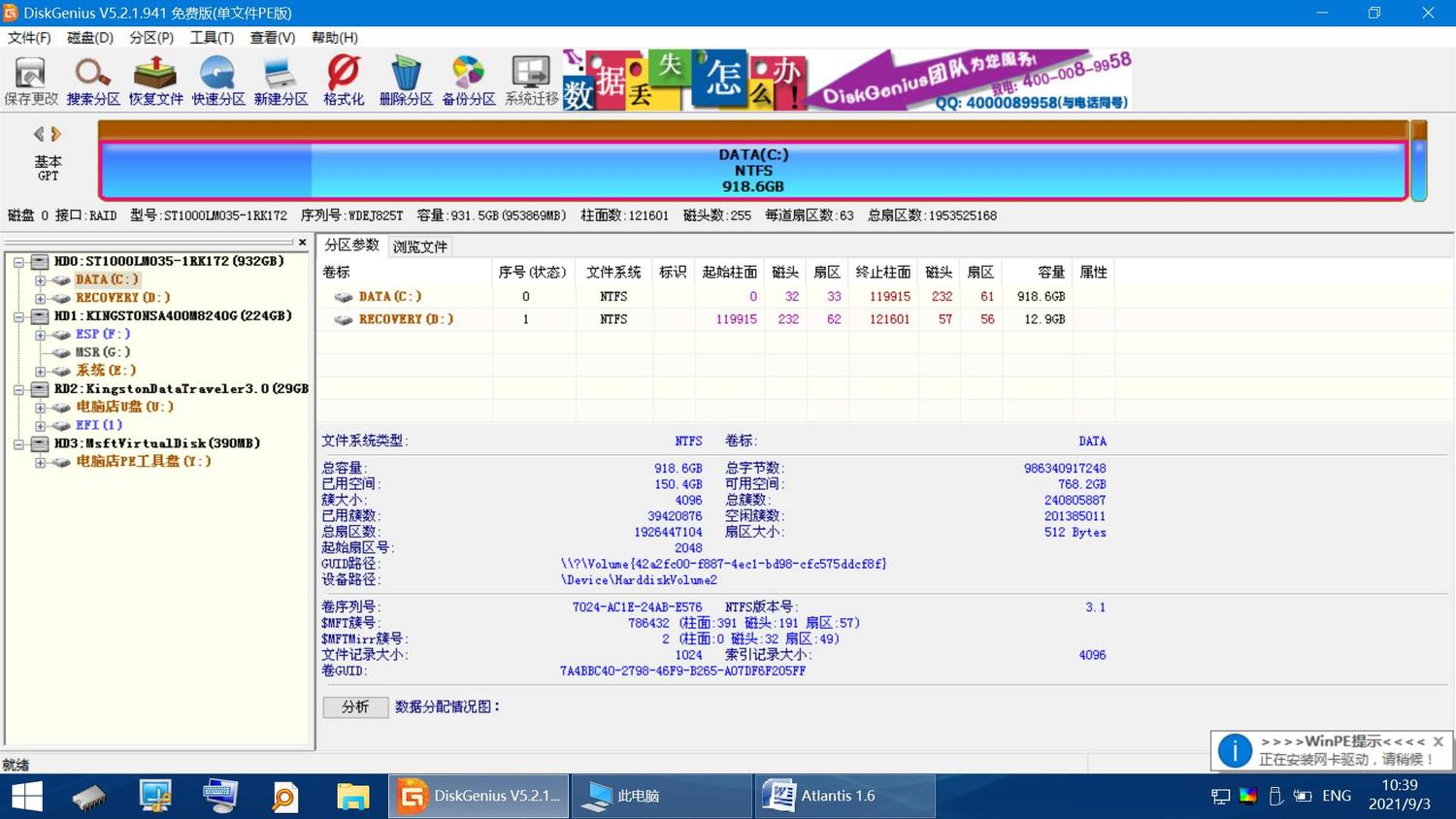
Task: Click the 保存更改 save changes toolbar icon
Action: tap(31, 80)
